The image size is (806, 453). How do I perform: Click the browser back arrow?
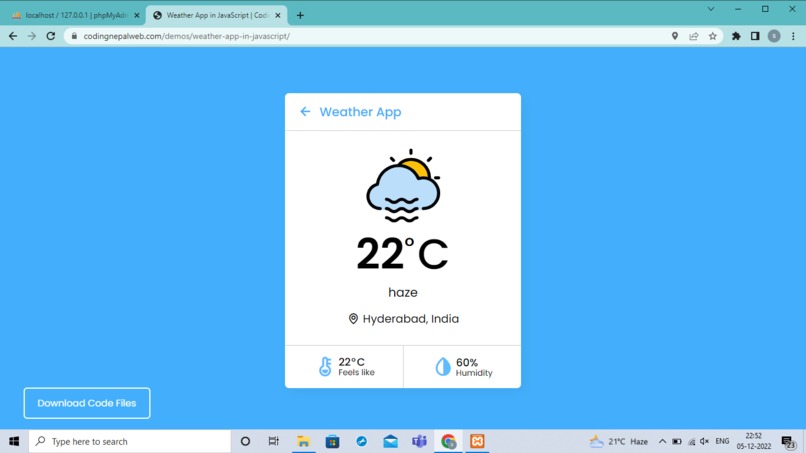click(x=13, y=36)
